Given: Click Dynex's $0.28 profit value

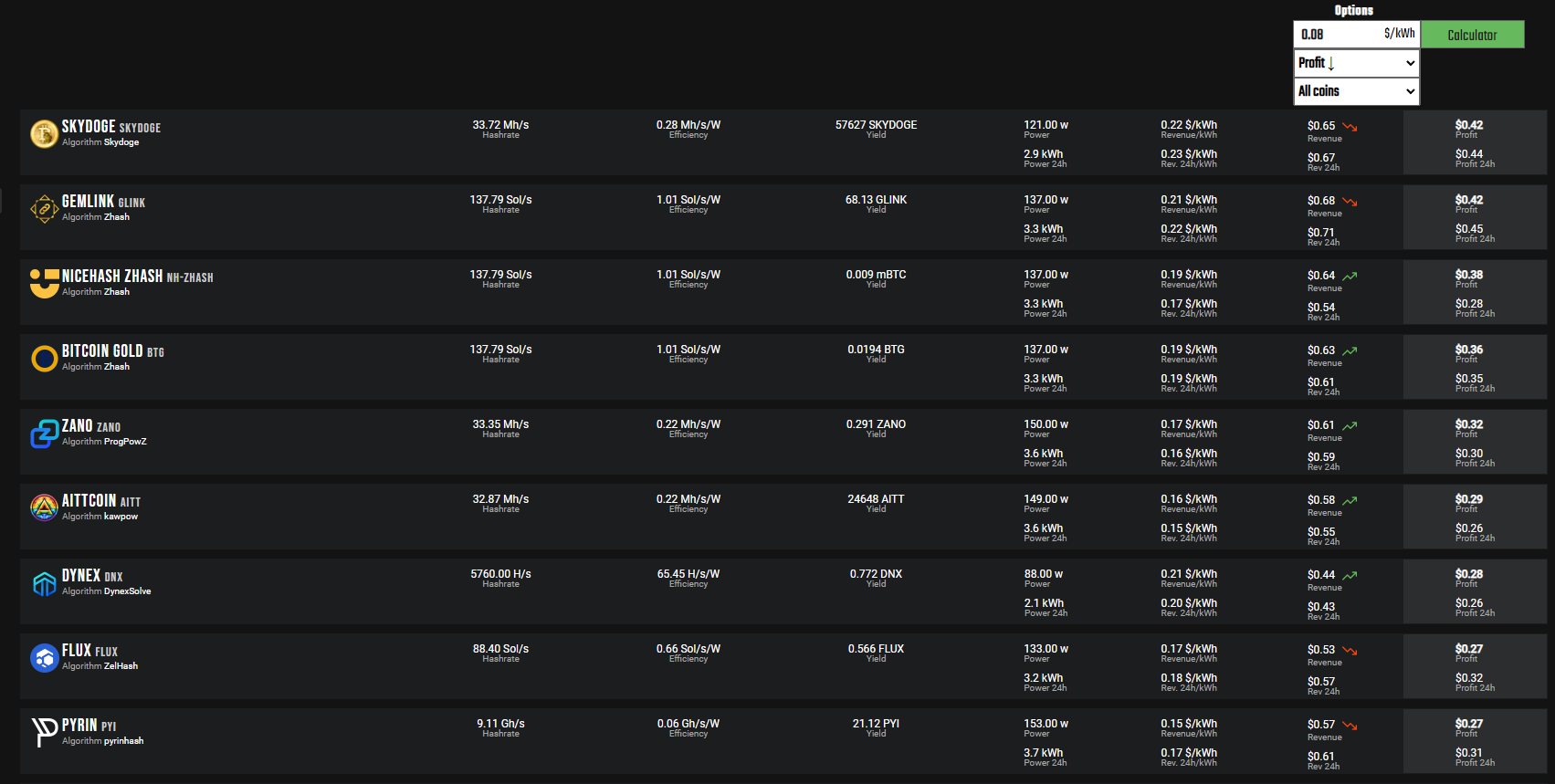Looking at the screenshot, I should [x=1469, y=574].
